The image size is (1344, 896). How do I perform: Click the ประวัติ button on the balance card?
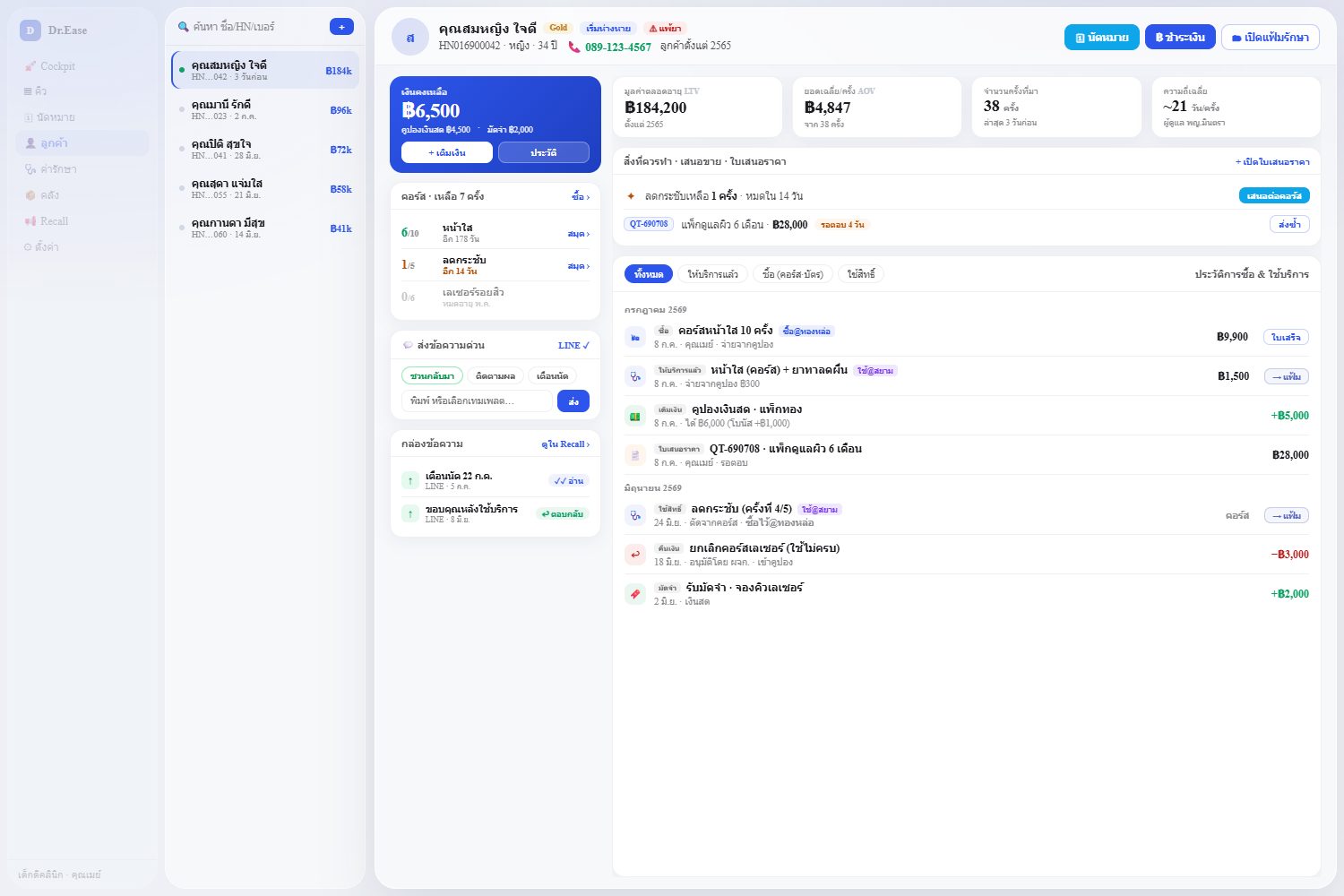pos(544,152)
